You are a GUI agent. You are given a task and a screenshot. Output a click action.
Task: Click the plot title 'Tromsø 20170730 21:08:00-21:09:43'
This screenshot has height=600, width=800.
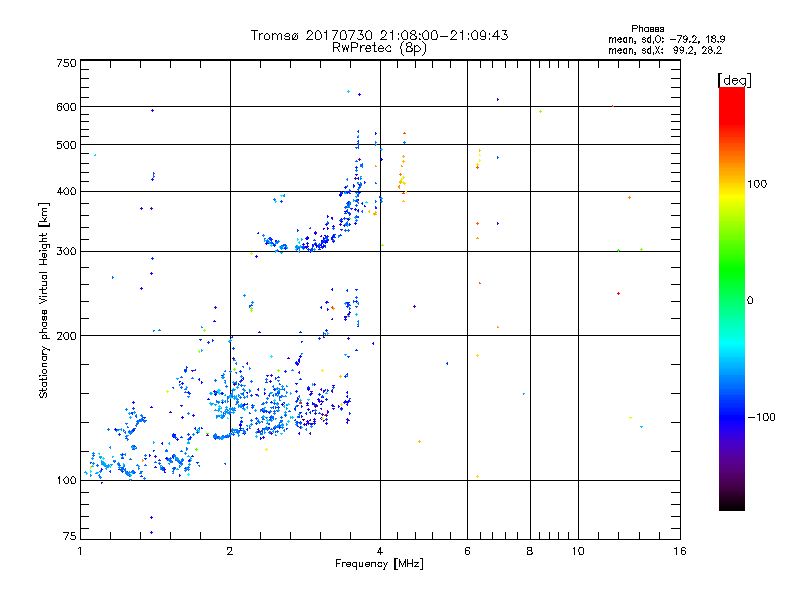(x=380, y=35)
